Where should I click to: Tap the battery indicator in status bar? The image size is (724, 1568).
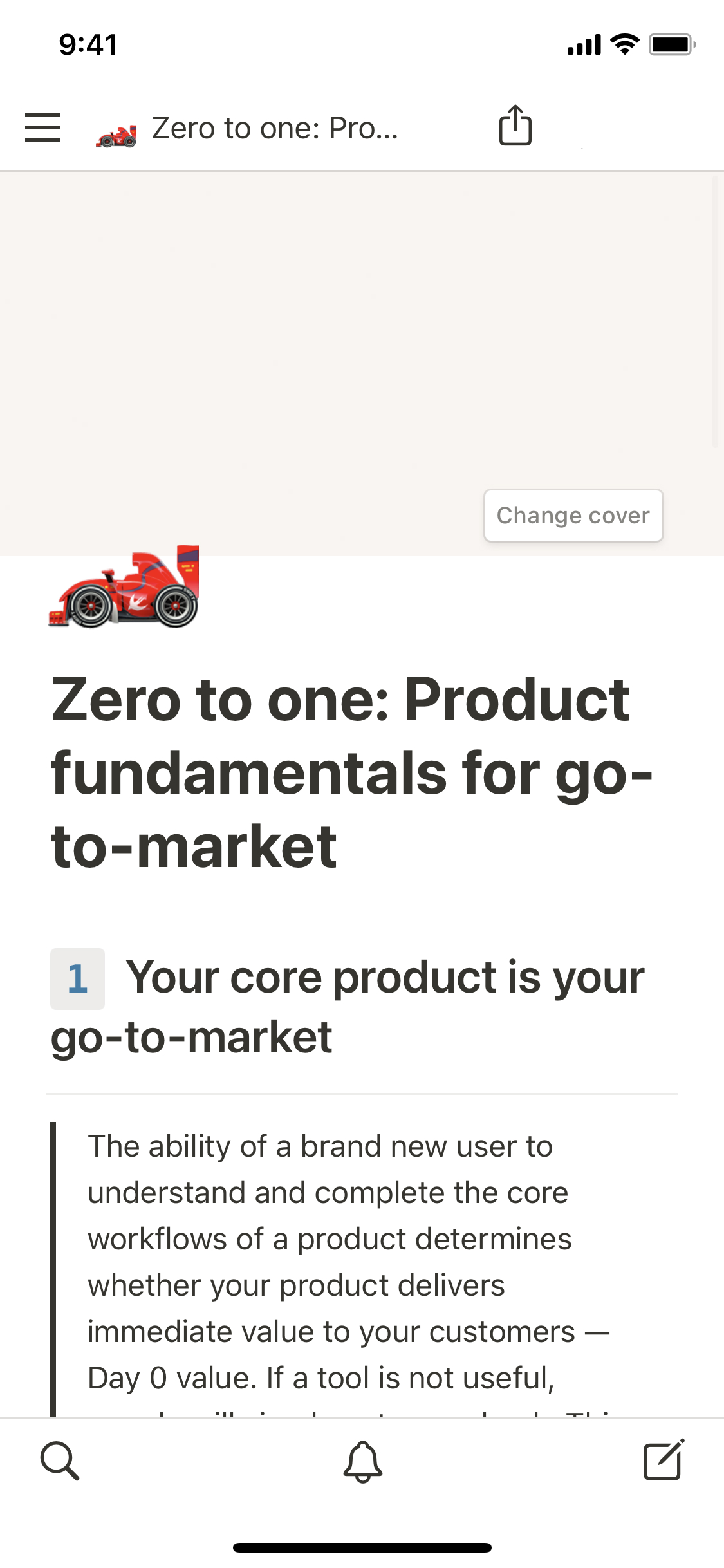click(671, 44)
